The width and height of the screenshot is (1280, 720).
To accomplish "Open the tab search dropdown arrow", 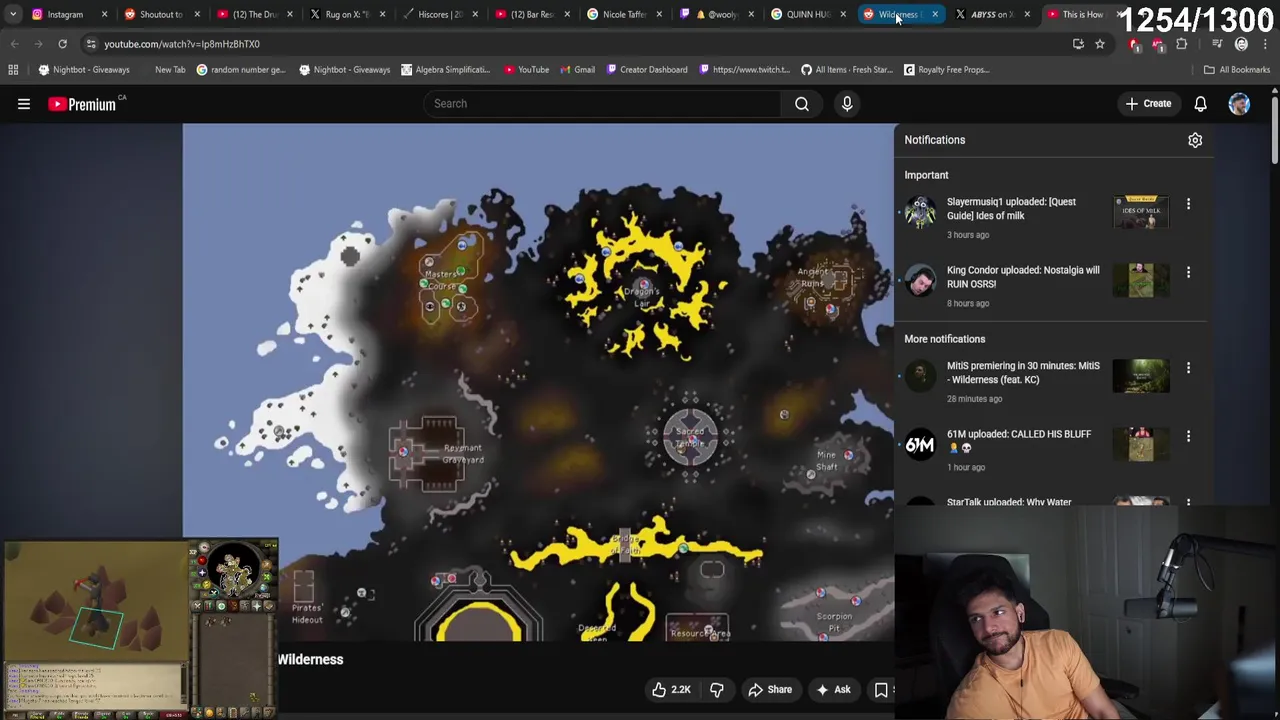I will click(13, 14).
